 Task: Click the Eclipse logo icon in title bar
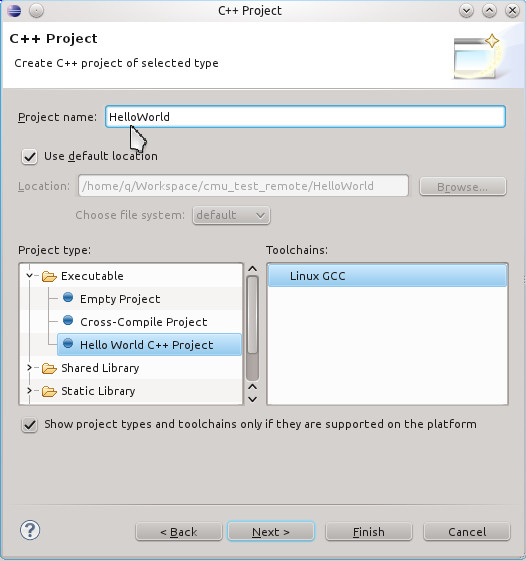pos(14,11)
